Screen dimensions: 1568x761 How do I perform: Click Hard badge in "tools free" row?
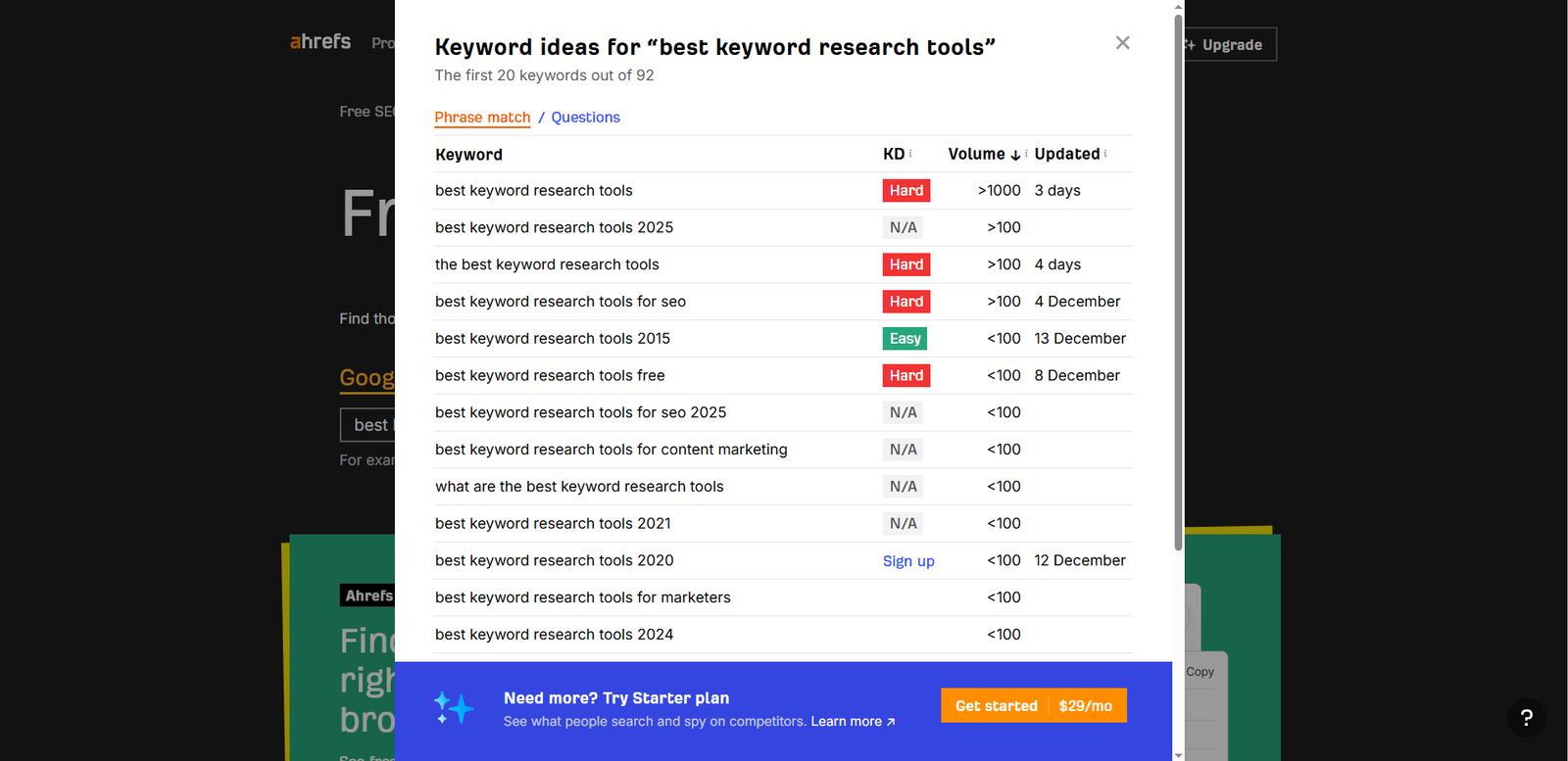pyautogui.click(x=906, y=376)
